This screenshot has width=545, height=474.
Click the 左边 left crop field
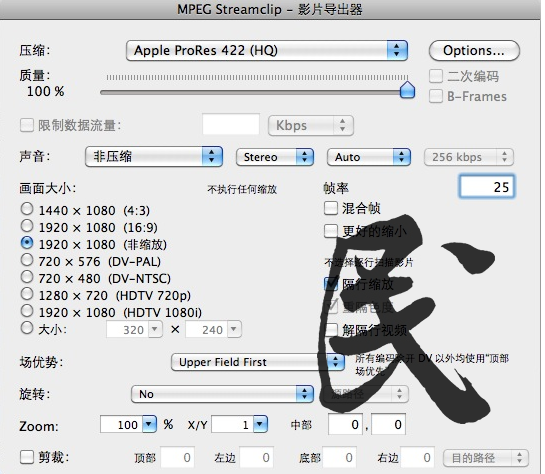pyautogui.click(x=257, y=457)
